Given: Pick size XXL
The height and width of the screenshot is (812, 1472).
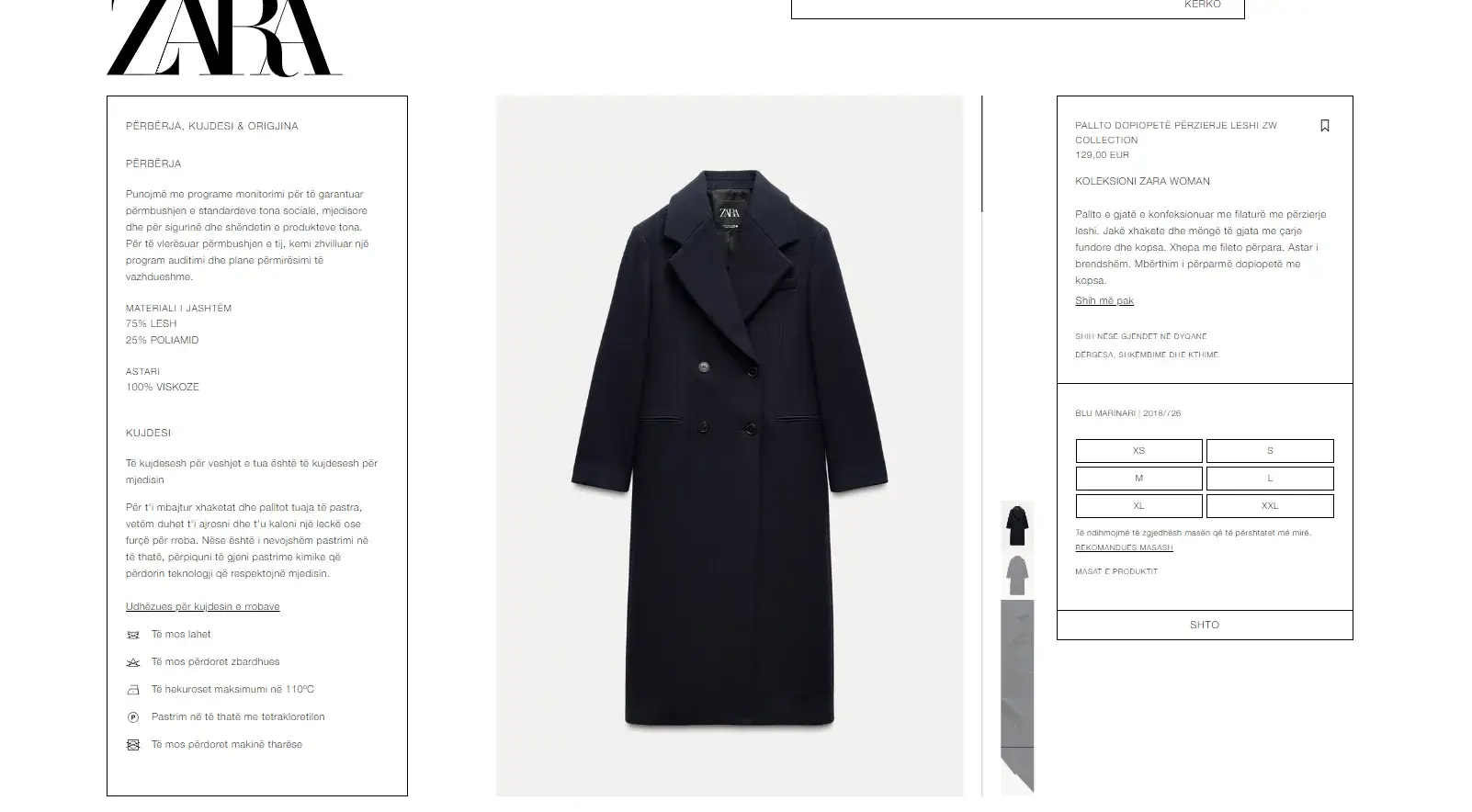Looking at the screenshot, I should (1270, 506).
